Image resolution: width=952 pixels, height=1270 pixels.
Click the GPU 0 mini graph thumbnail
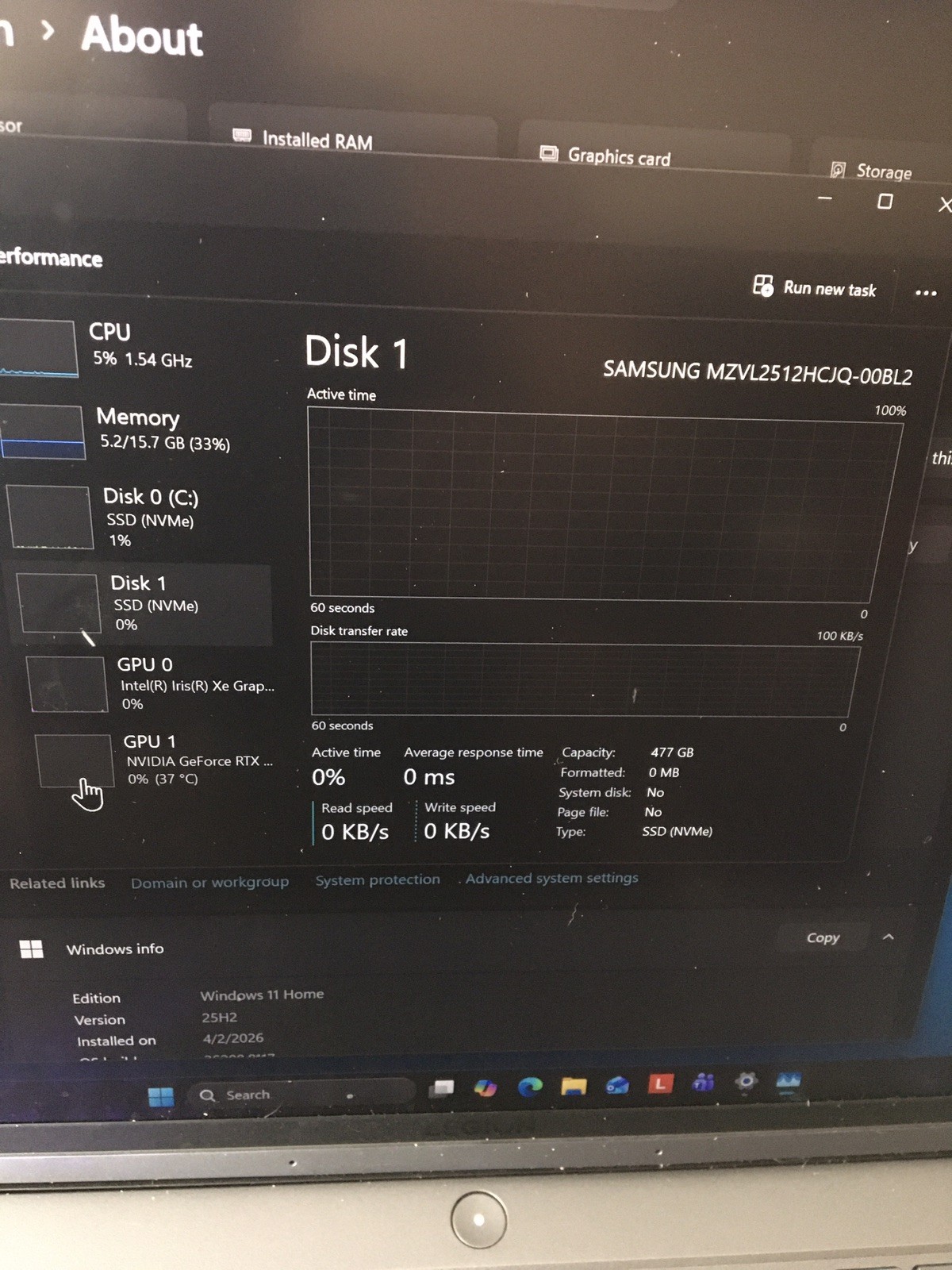[x=67, y=684]
